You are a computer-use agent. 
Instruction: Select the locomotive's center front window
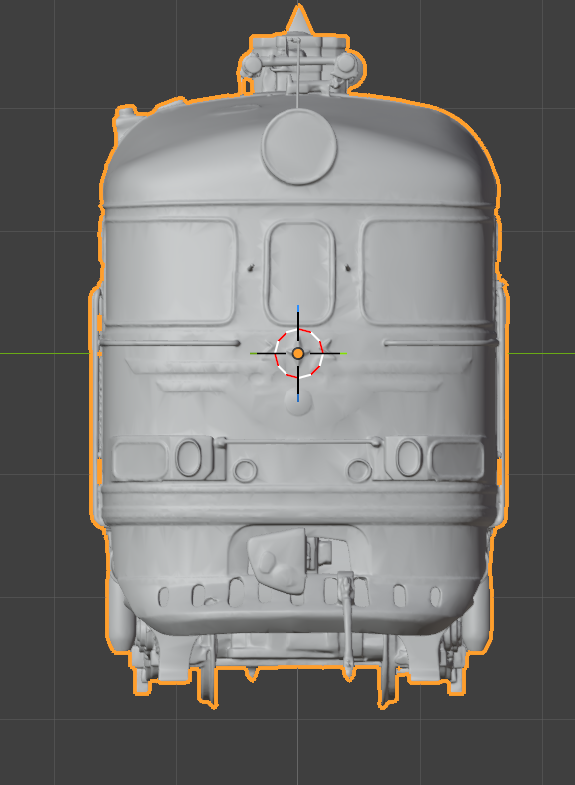(299, 273)
